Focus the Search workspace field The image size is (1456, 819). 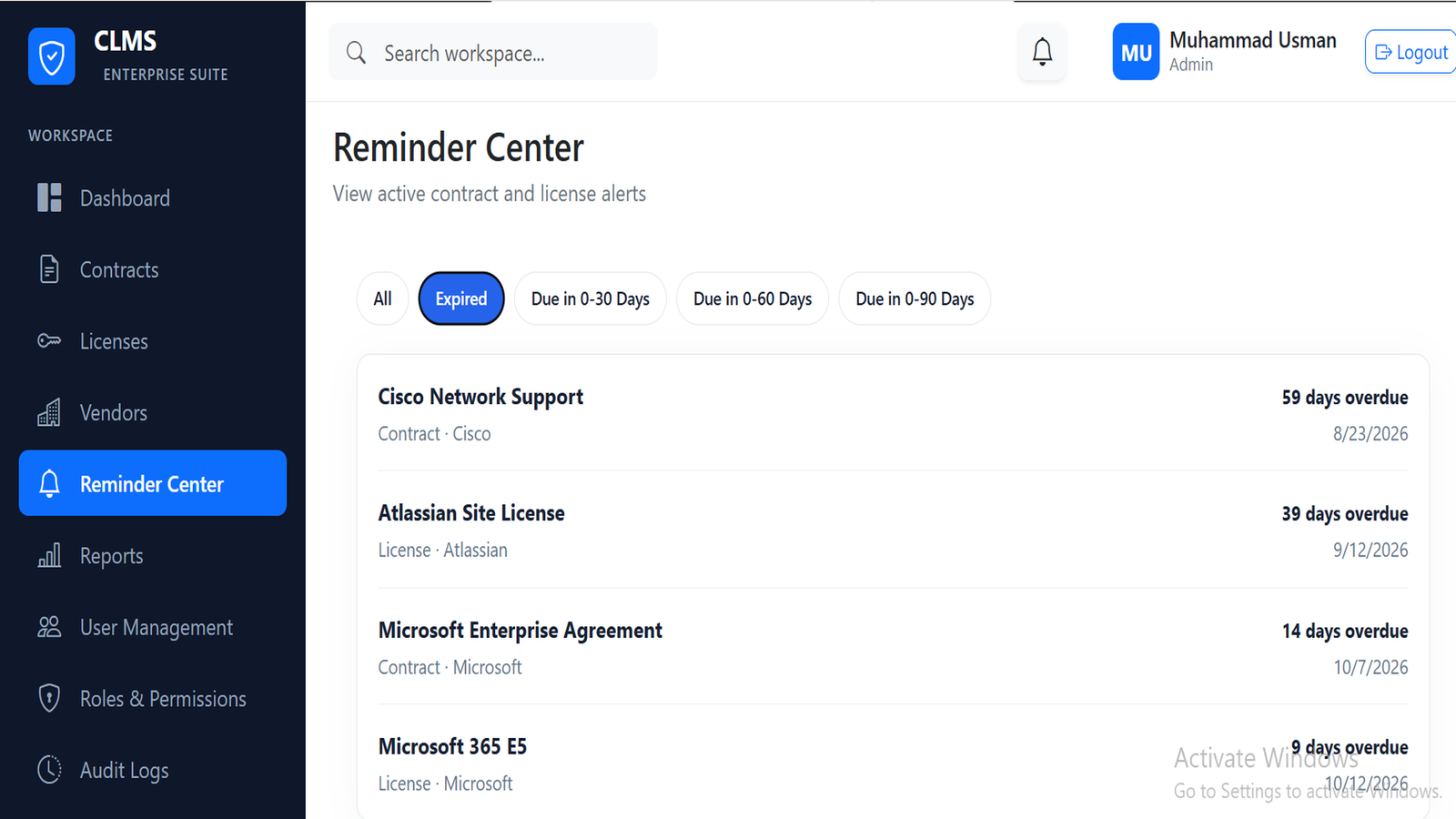pyautogui.click(x=492, y=53)
